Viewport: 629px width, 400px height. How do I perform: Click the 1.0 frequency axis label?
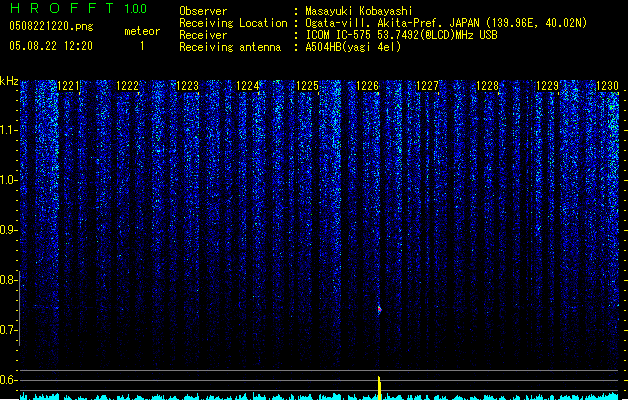(x=7, y=180)
